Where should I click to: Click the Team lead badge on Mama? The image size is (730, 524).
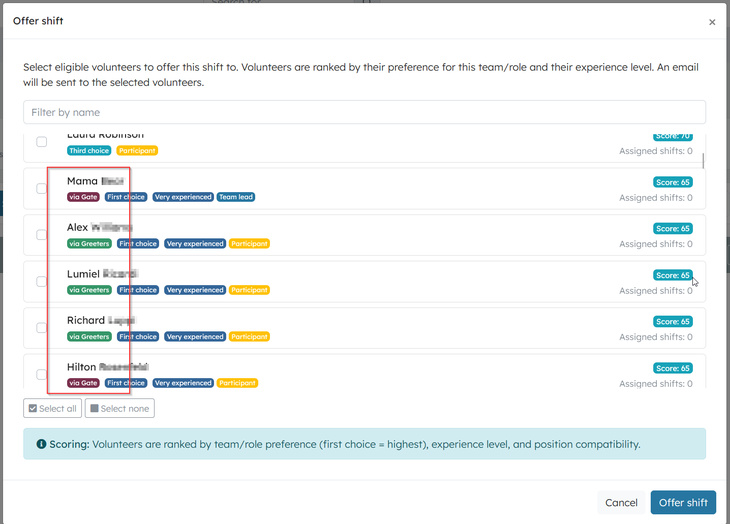click(x=236, y=197)
